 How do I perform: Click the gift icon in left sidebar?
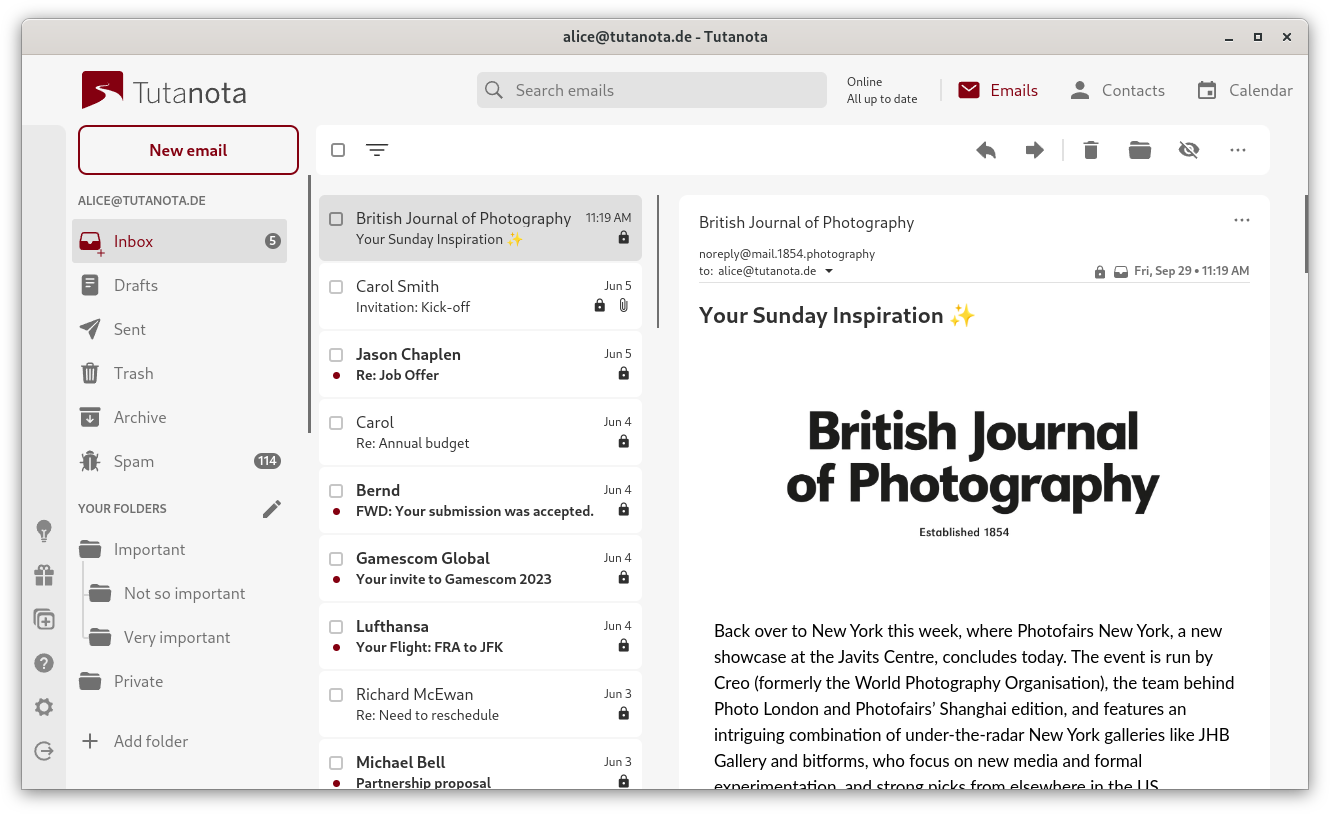pyautogui.click(x=44, y=575)
